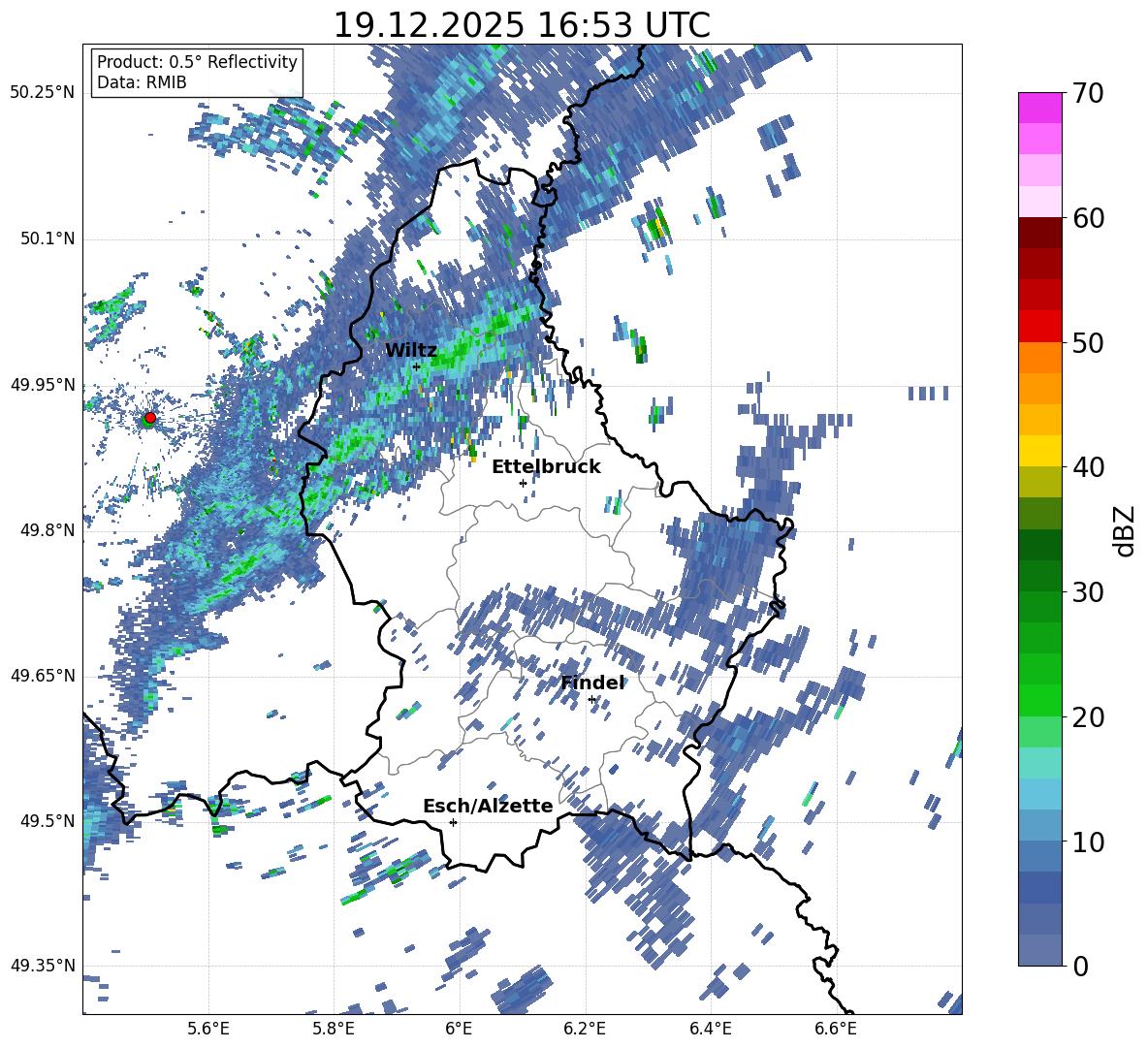Click the 0 colorbar tick label
The height and width of the screenshot is (1048, 1148).
tap(1080, 966)
